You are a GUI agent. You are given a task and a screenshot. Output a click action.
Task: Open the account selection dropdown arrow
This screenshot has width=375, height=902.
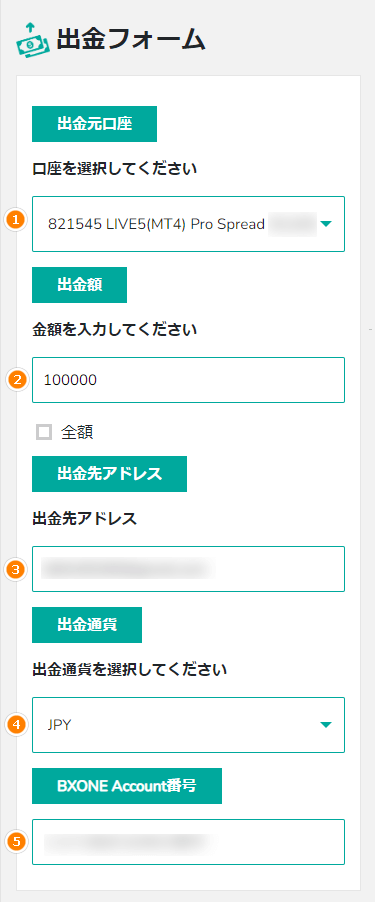pos(326,224)
